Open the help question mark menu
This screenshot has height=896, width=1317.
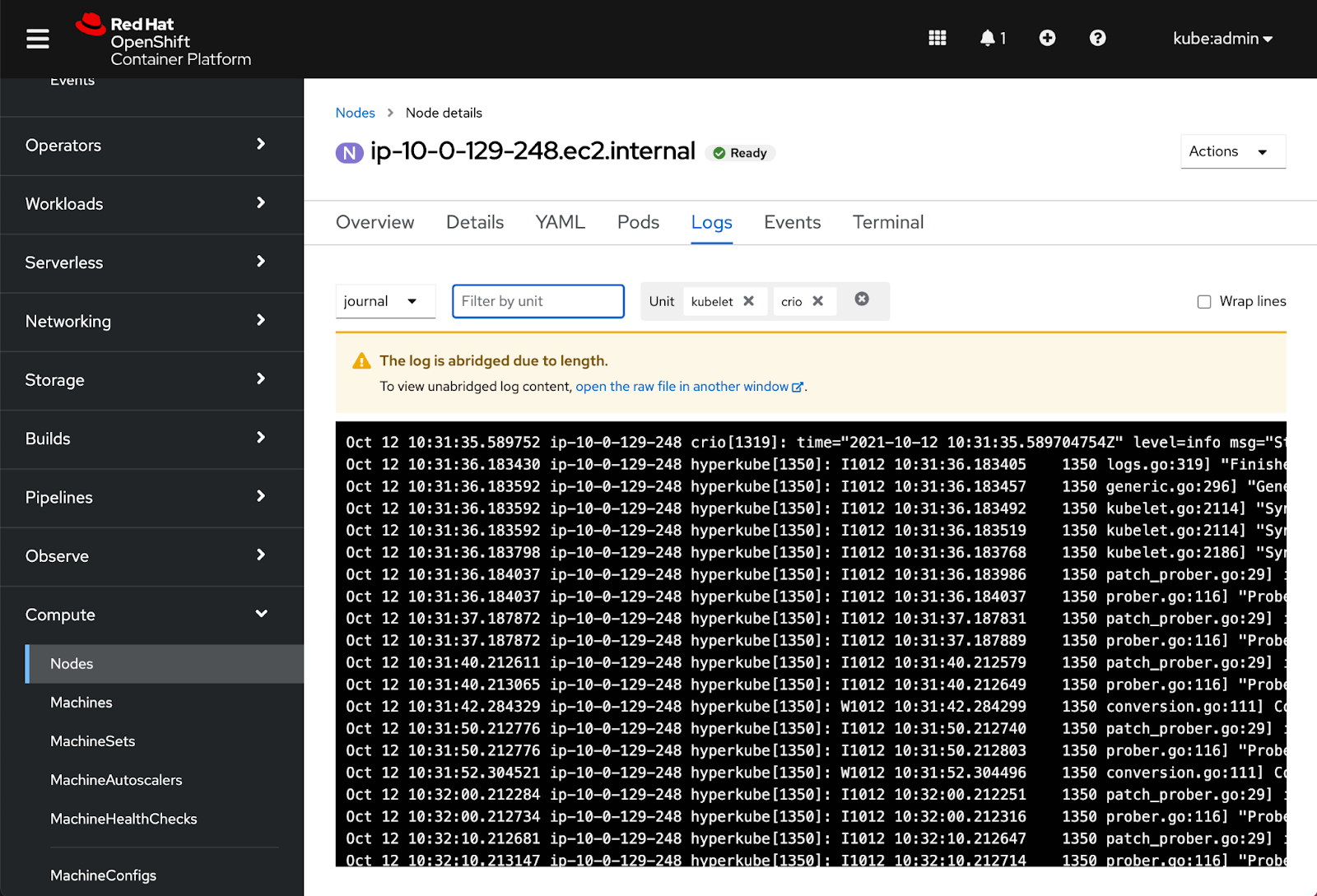coord(1097,39)
